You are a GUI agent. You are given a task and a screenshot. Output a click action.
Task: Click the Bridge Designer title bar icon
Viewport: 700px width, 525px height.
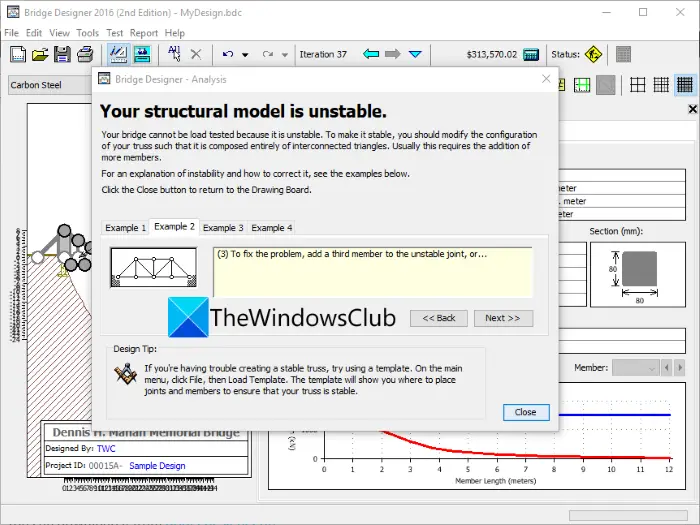(x=13, y=12)
